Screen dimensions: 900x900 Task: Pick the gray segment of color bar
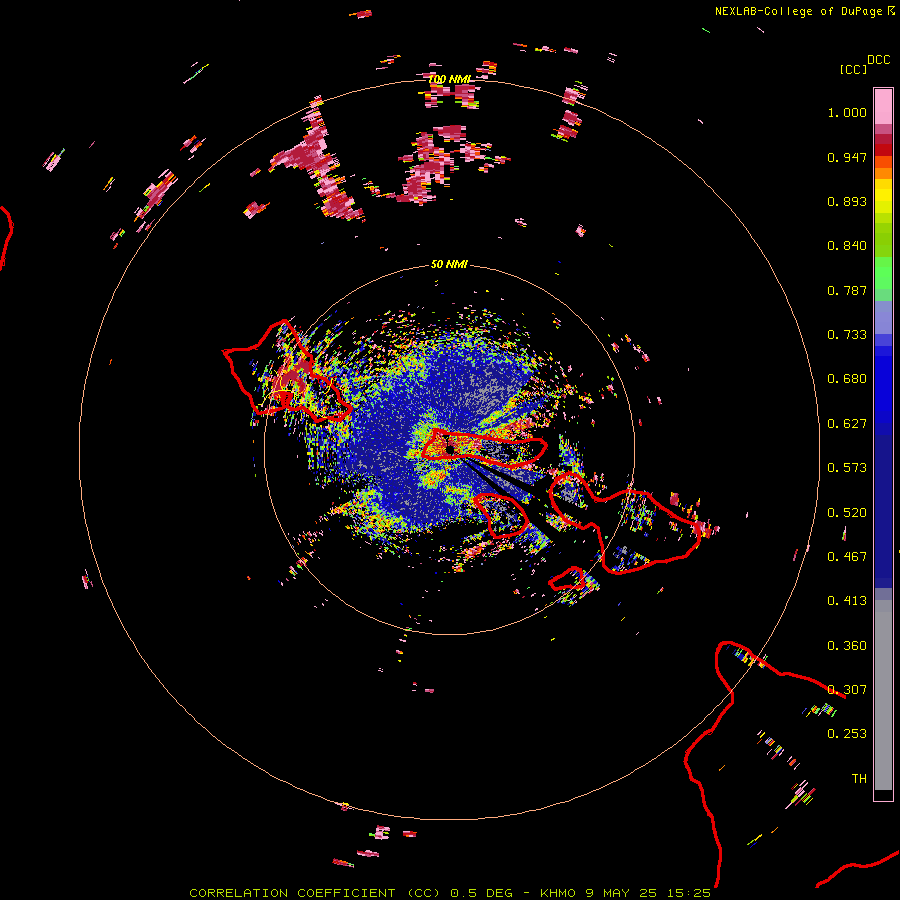pos(883,695)
